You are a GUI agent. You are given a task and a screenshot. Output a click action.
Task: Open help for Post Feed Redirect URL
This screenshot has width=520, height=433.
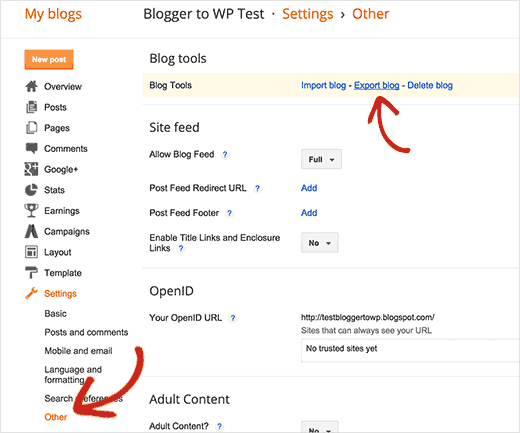coord(257,188)
